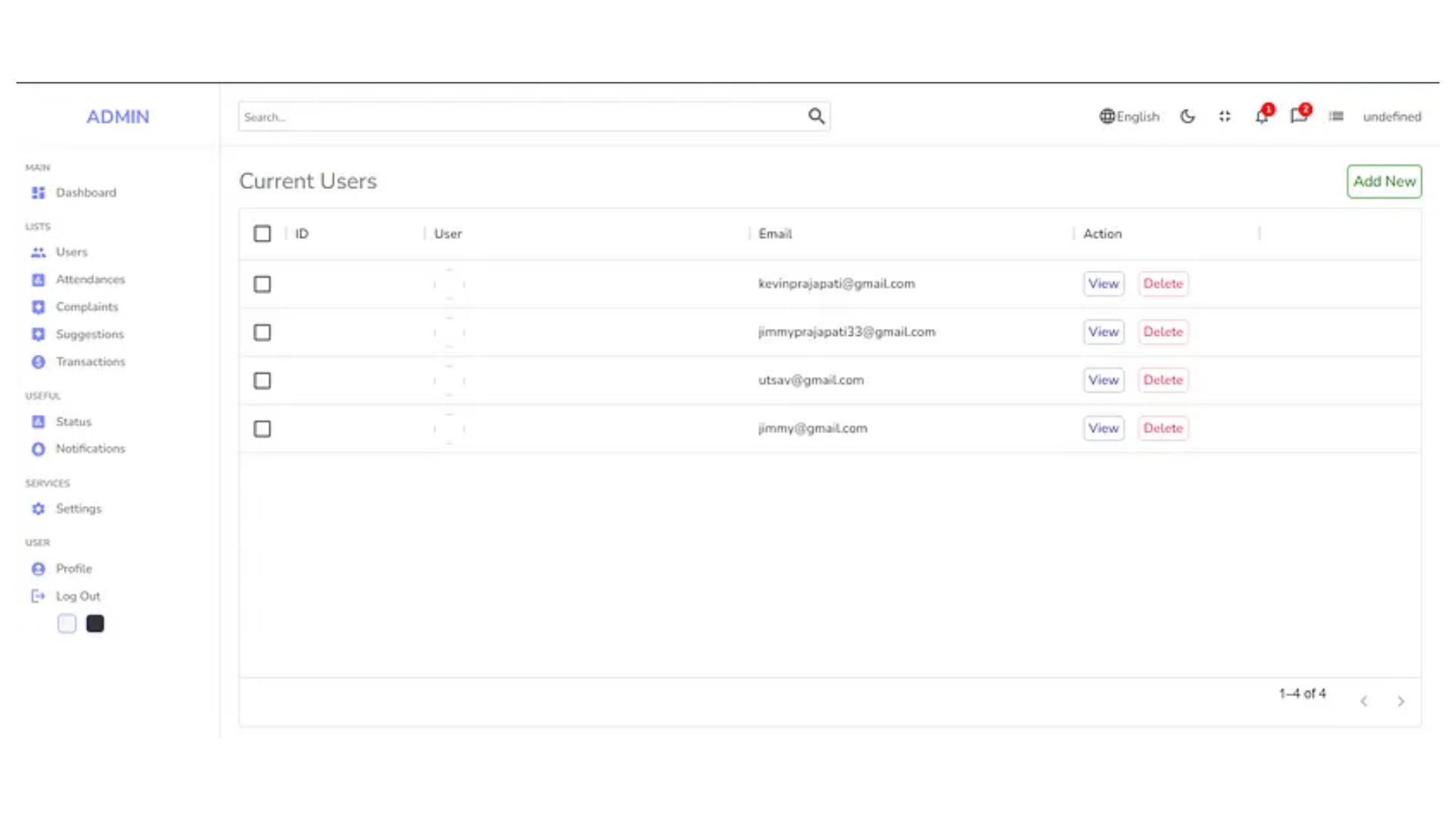Select checkbox for kevinprajapati@gmail.com row

point(262,284)
